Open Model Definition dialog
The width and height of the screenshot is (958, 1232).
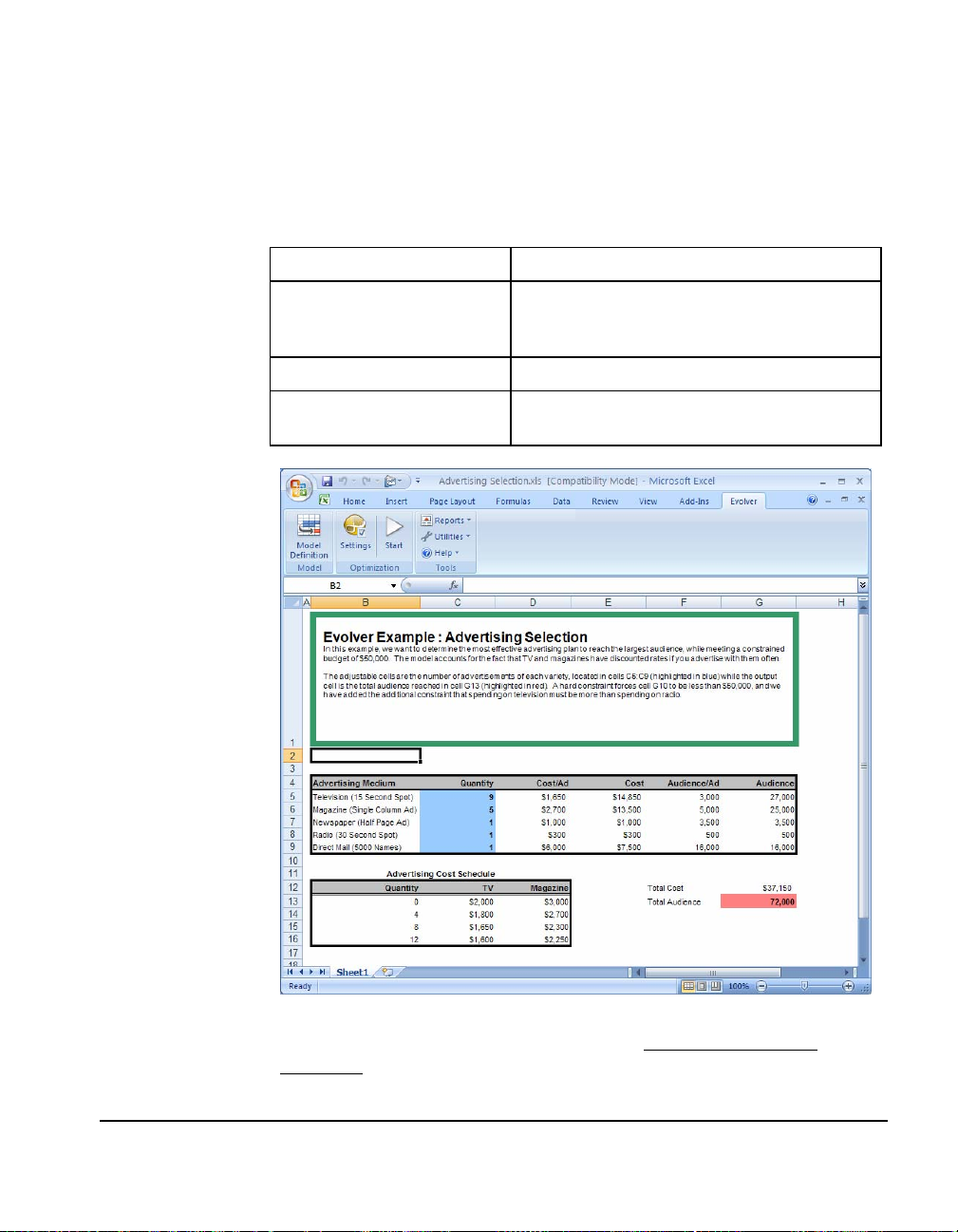(x=309, y=537)
